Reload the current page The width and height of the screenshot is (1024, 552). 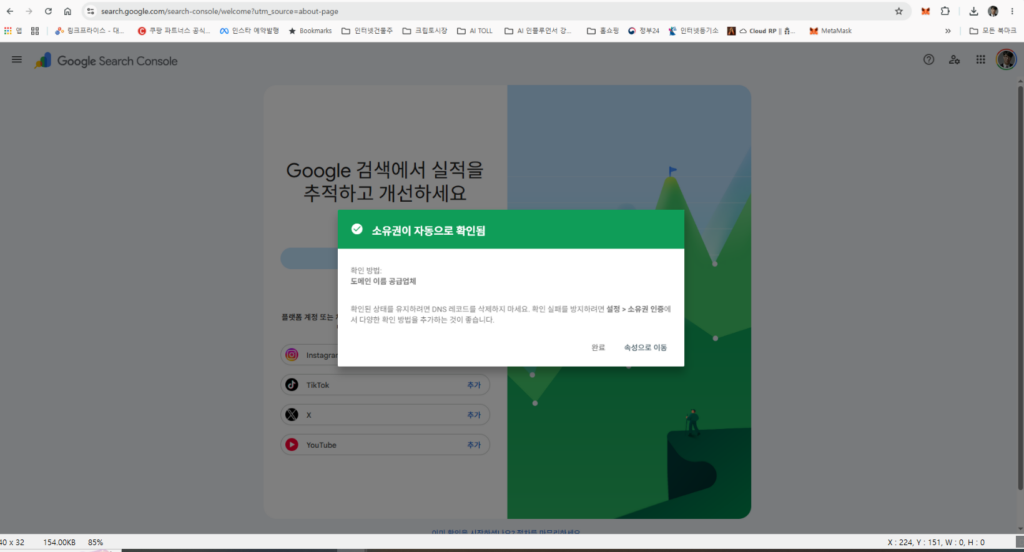click(48, 11)
